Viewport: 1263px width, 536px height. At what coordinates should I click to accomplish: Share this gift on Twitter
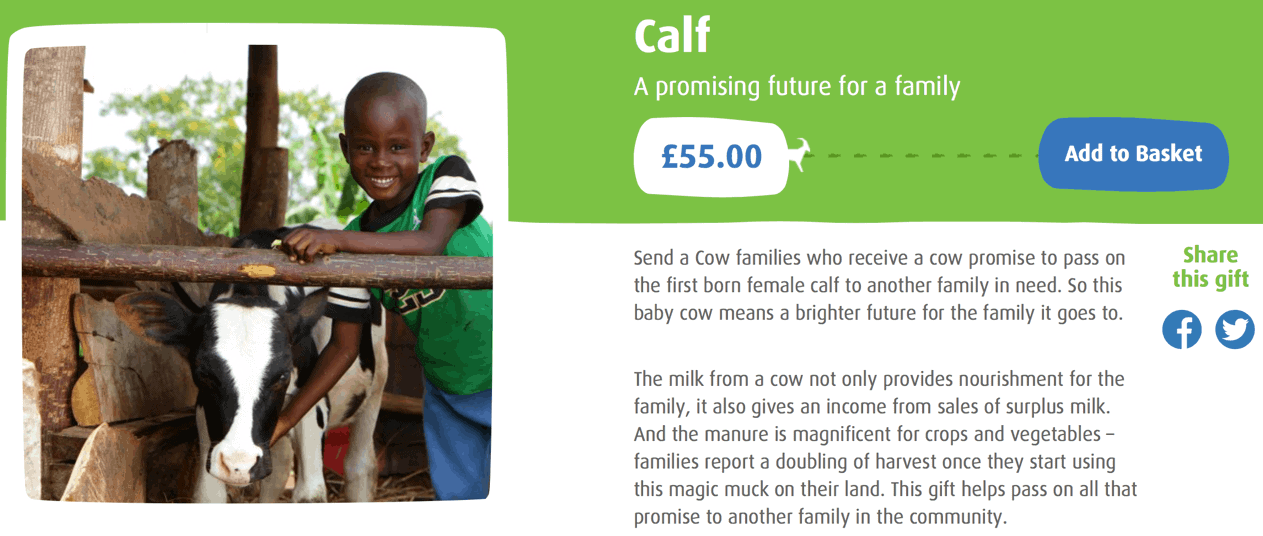click(x=1234, y=329)
